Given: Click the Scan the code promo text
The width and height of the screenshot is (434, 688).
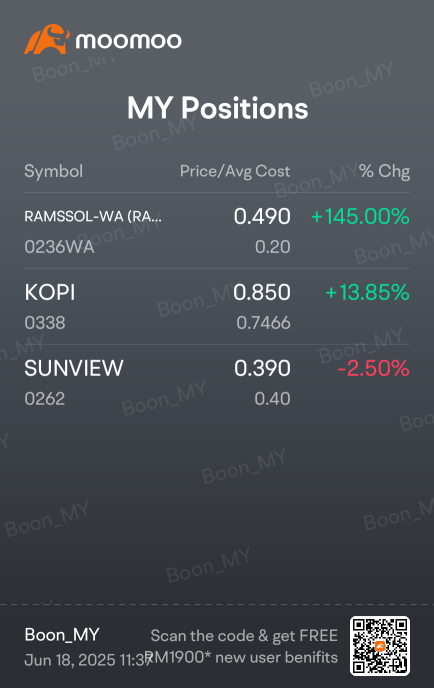Looking at the screenshot, I should (244, 635).
